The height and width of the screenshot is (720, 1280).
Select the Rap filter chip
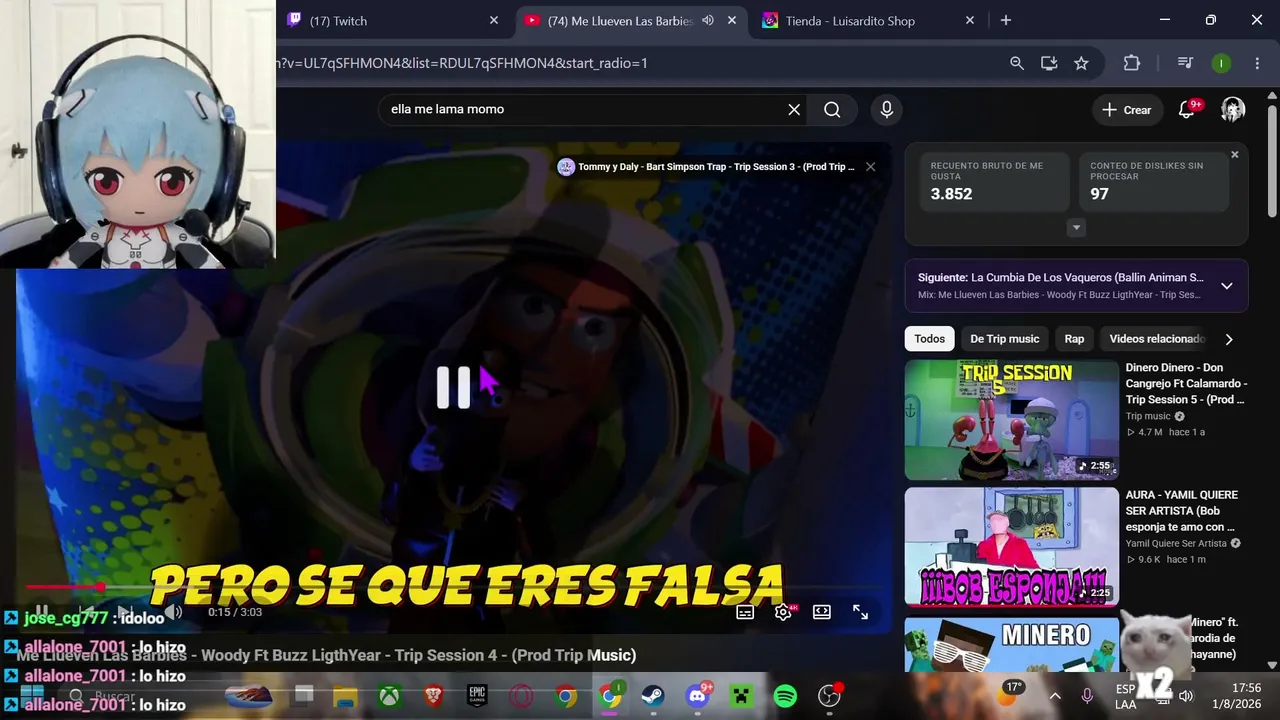[x=1074, y=339]
